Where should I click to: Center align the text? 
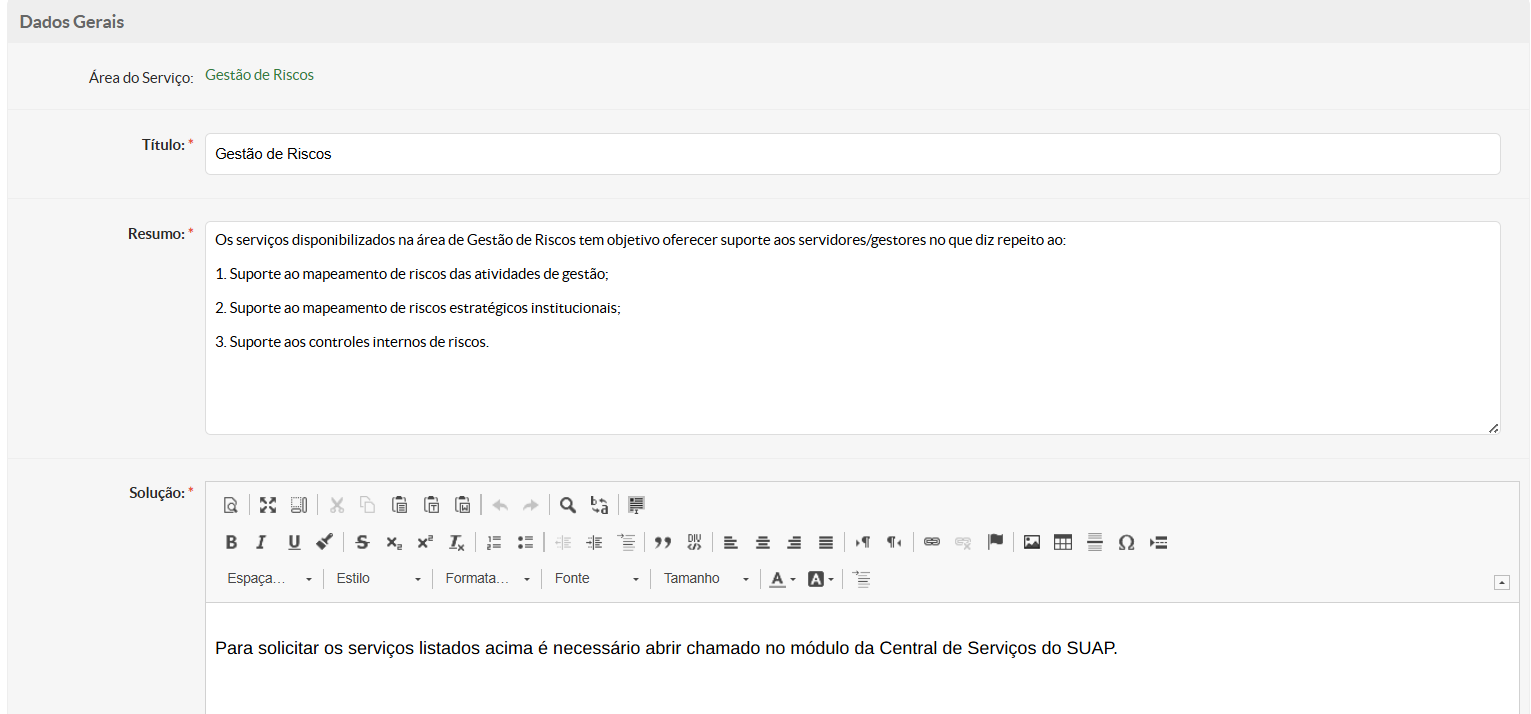[x=763, y=542]
